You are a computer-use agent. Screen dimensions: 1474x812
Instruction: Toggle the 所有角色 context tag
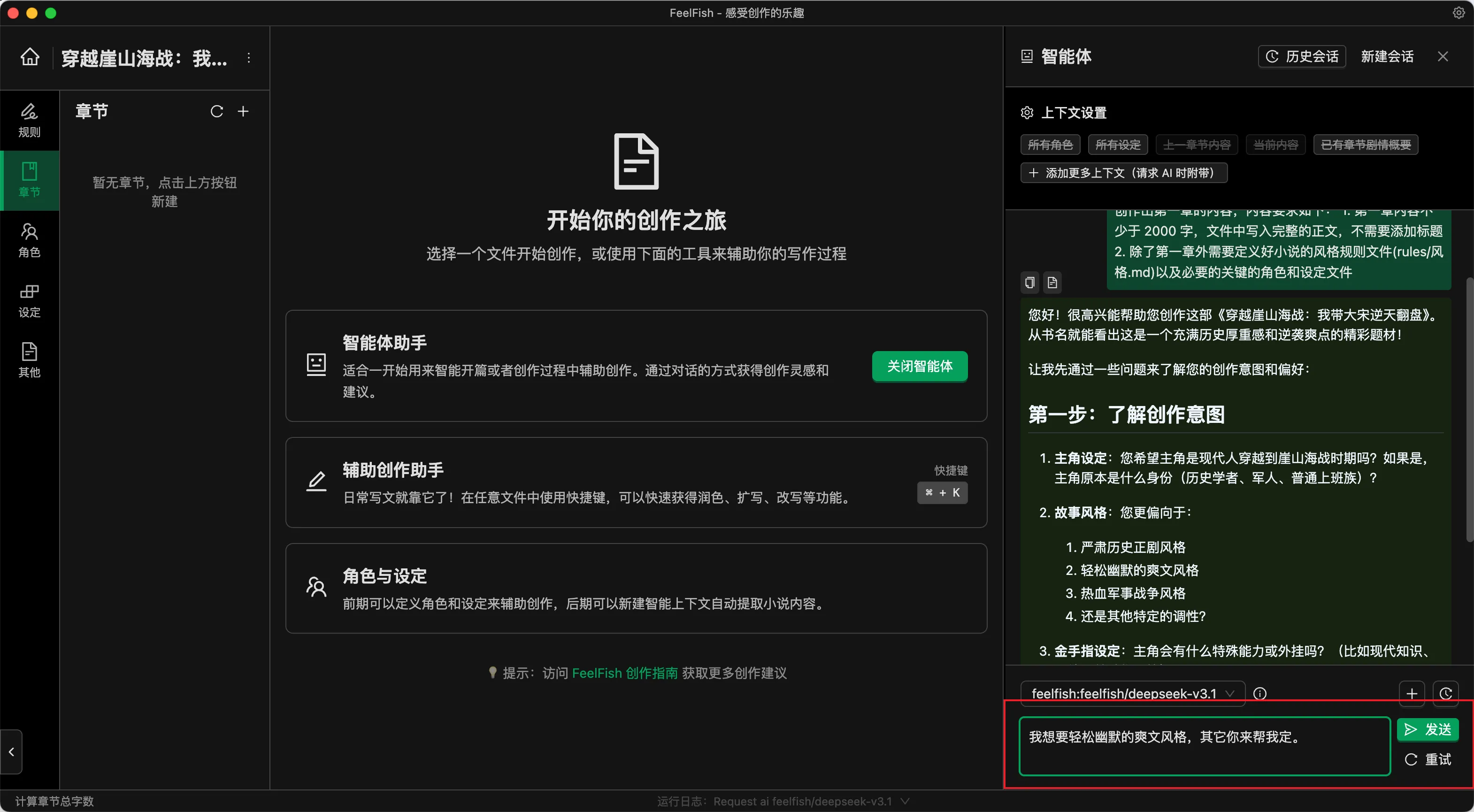1050,145
